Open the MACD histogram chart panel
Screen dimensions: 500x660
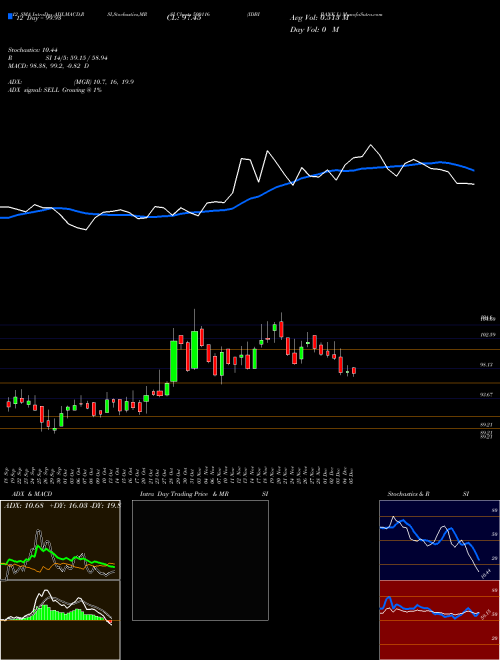click(60, 620)
